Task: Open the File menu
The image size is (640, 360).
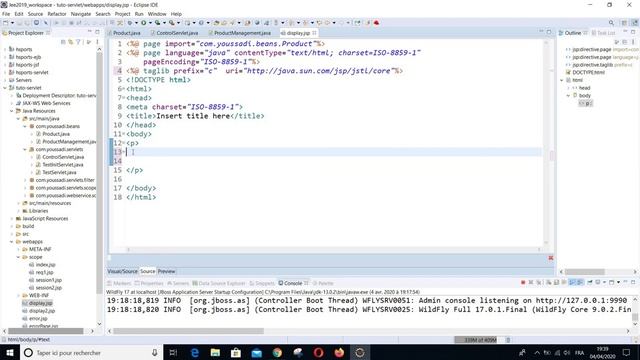Action: point(6,14)
